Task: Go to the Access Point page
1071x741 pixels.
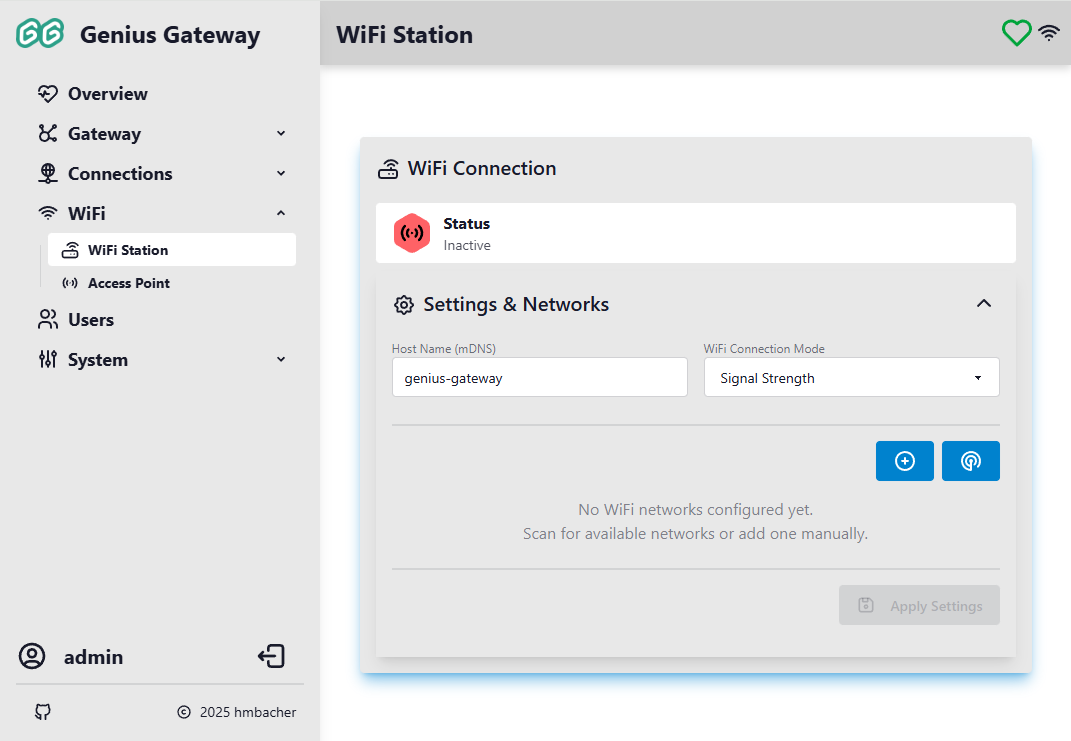Action: tap(128, 283)
